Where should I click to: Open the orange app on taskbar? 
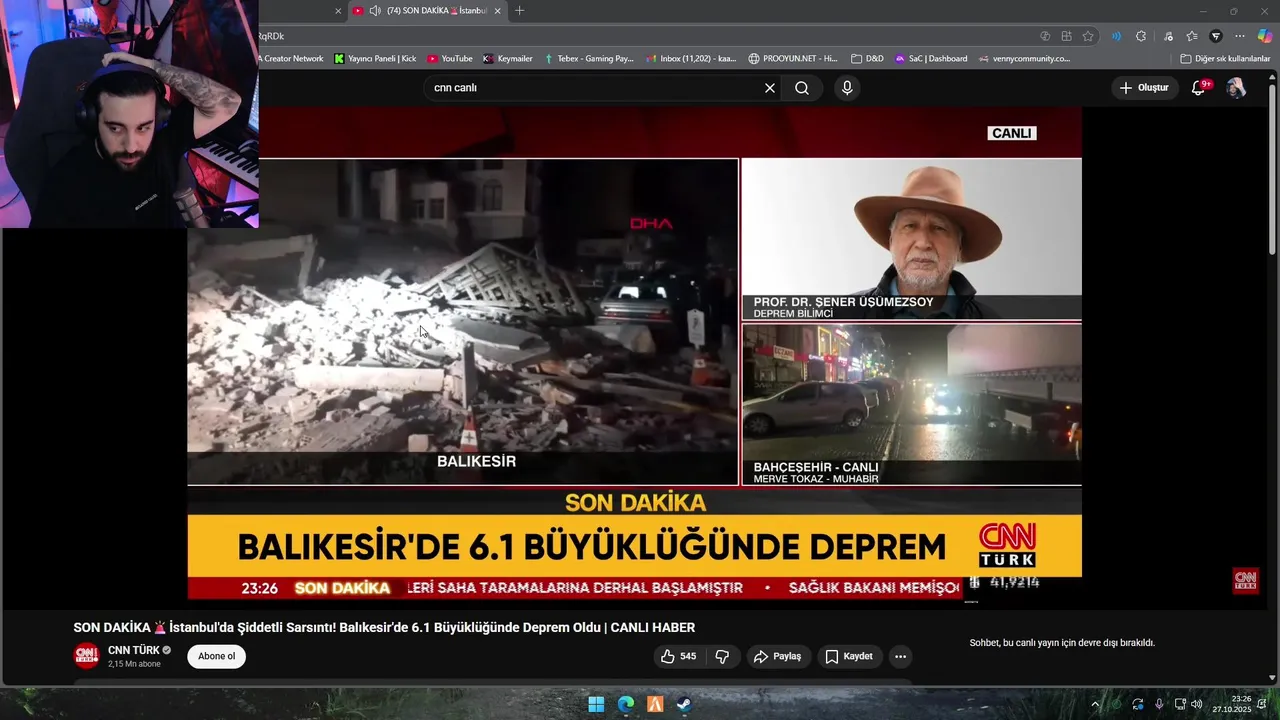coord(655,704)
